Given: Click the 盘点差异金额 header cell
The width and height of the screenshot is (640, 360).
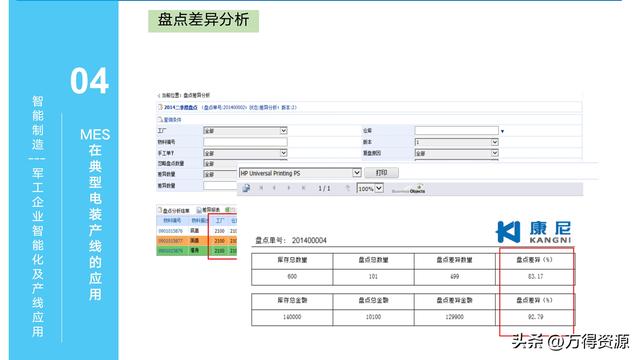Looking at the screenshot, I should click(455, 300).
